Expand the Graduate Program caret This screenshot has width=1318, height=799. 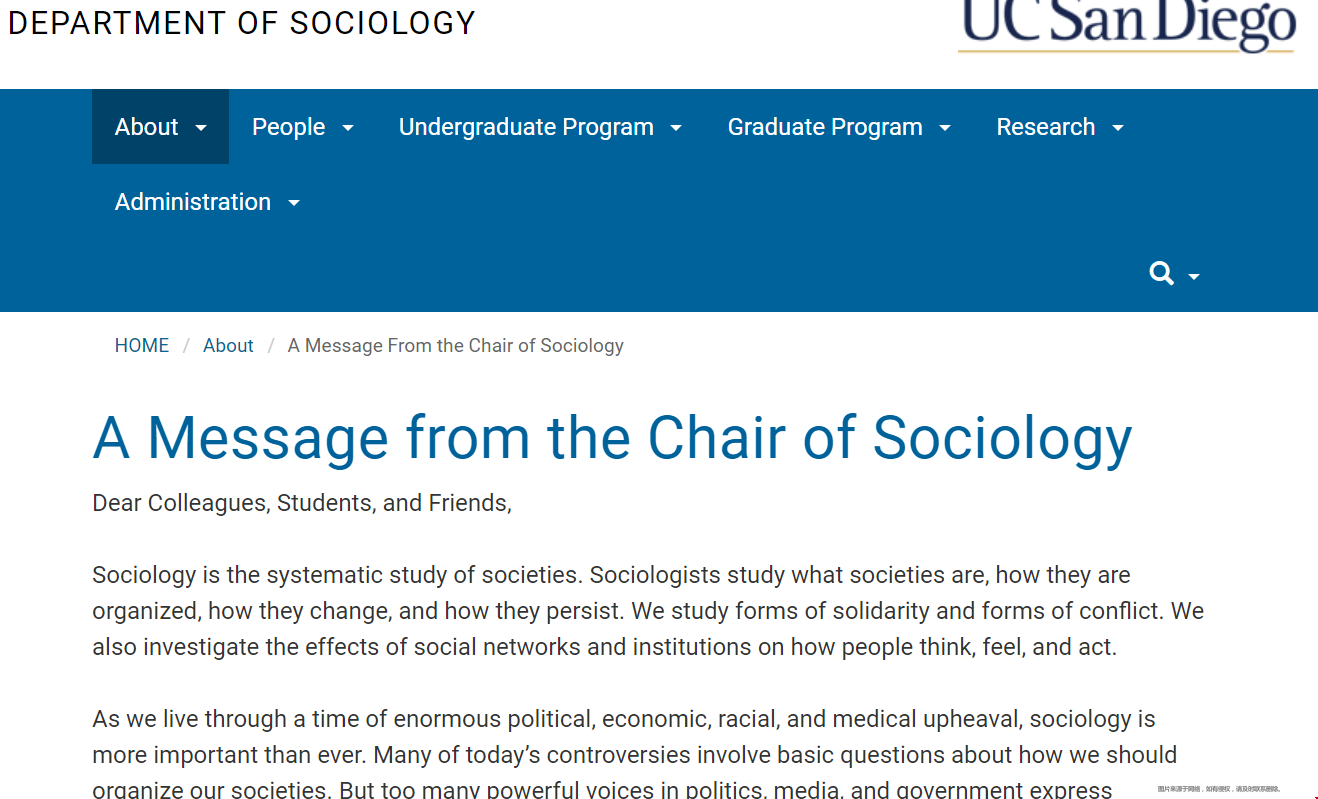point(945,128)
